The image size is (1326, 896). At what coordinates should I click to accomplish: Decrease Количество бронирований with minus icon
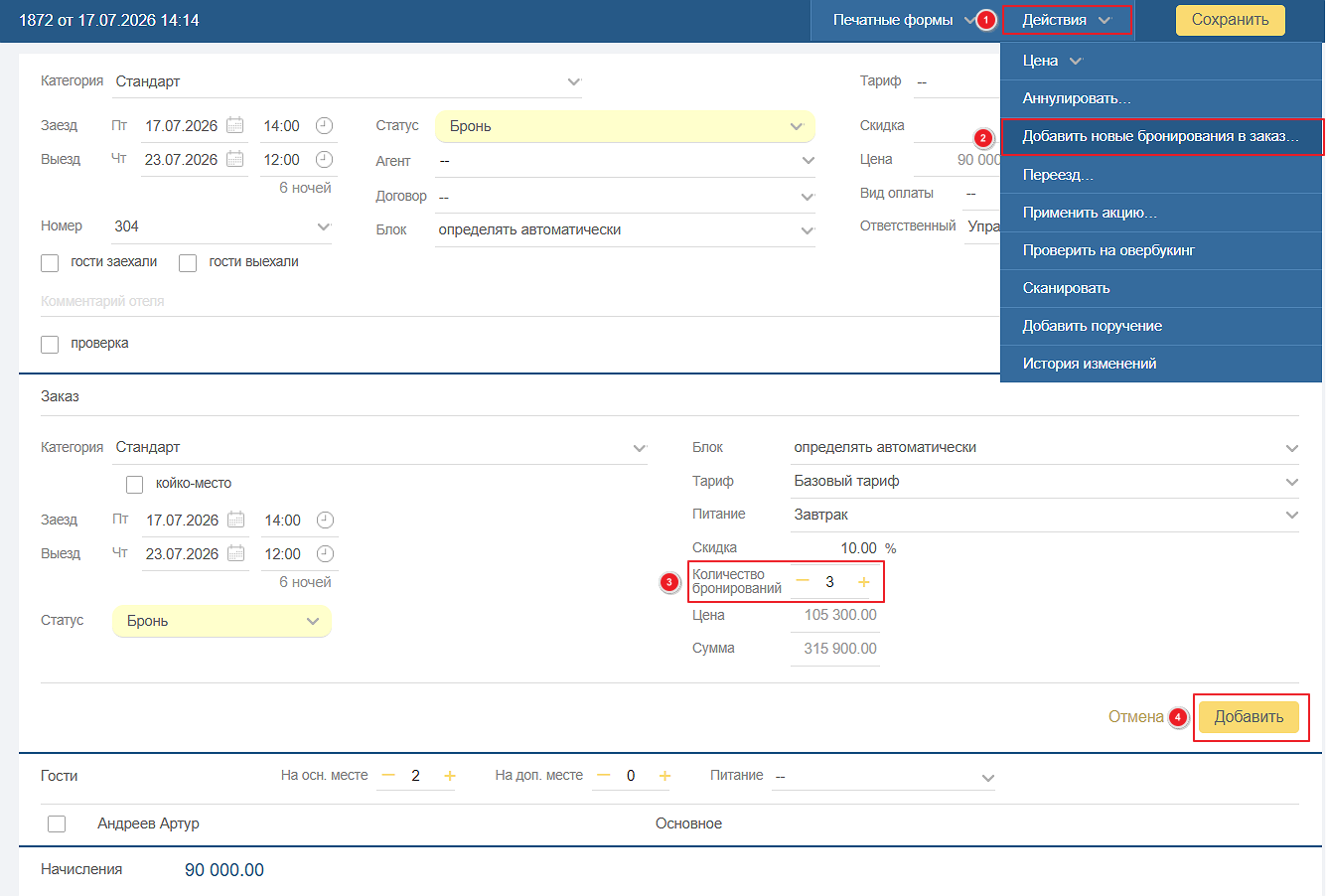[x=803, y=581]
